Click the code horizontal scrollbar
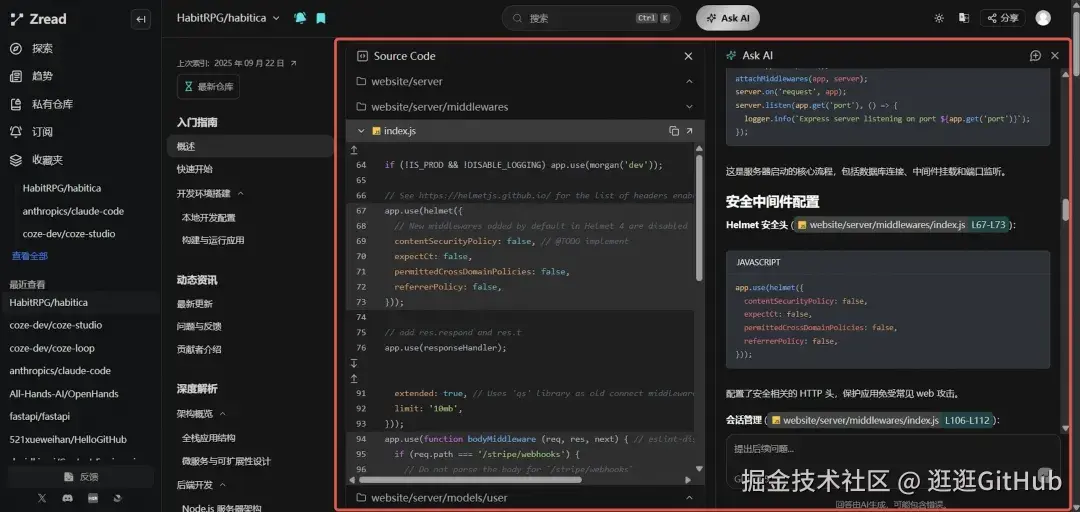Image resolution: width=1080 pixels, height=512 pixels. [x=470, y=480]
